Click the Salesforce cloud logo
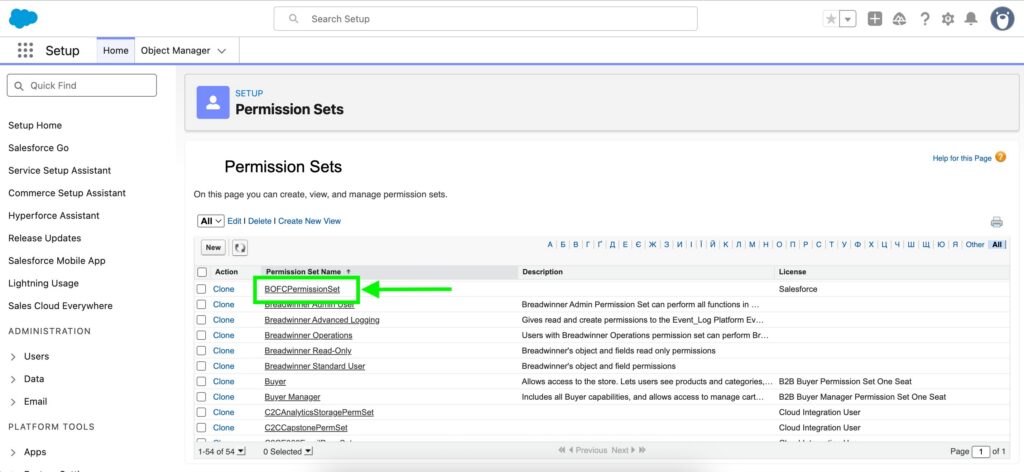This screenshot has width=1024, height=472. [x=23, y=18]
